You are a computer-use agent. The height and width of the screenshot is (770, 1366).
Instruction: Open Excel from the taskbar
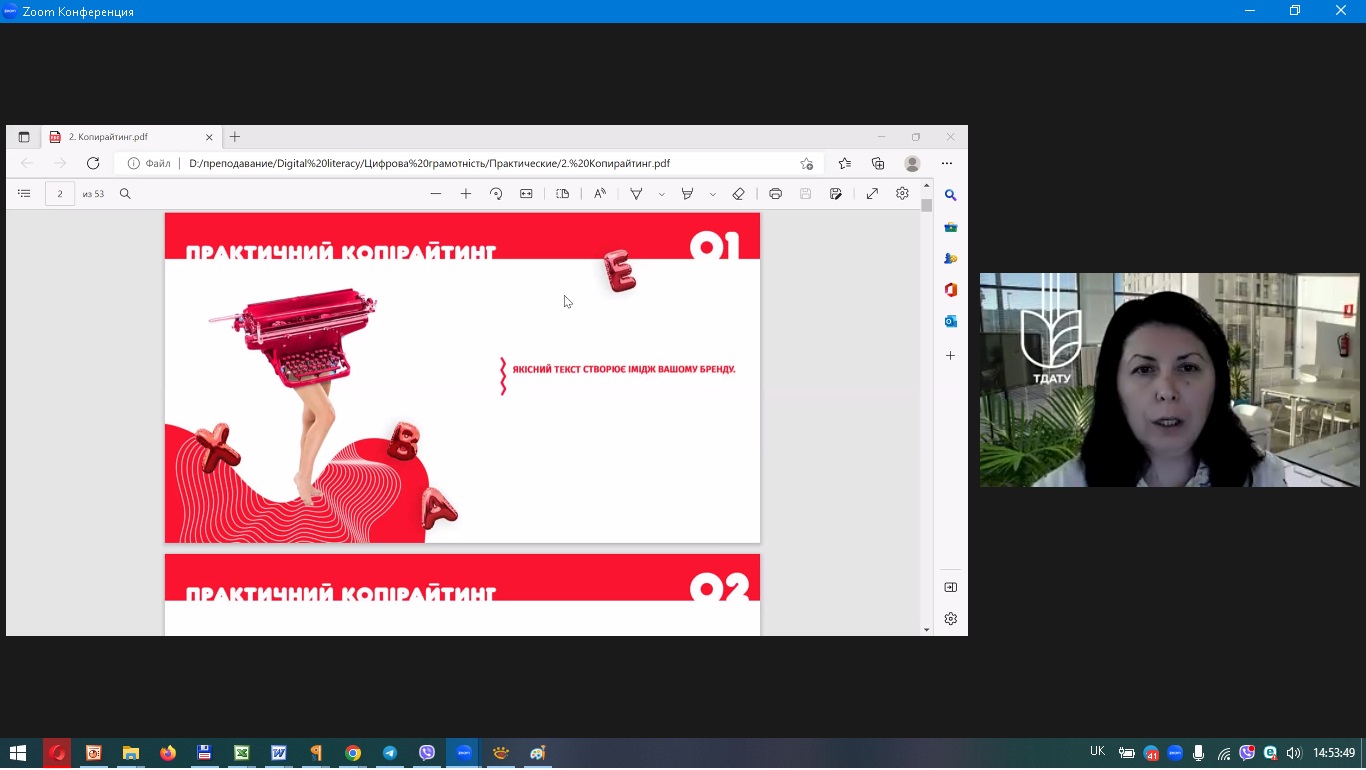242,753
